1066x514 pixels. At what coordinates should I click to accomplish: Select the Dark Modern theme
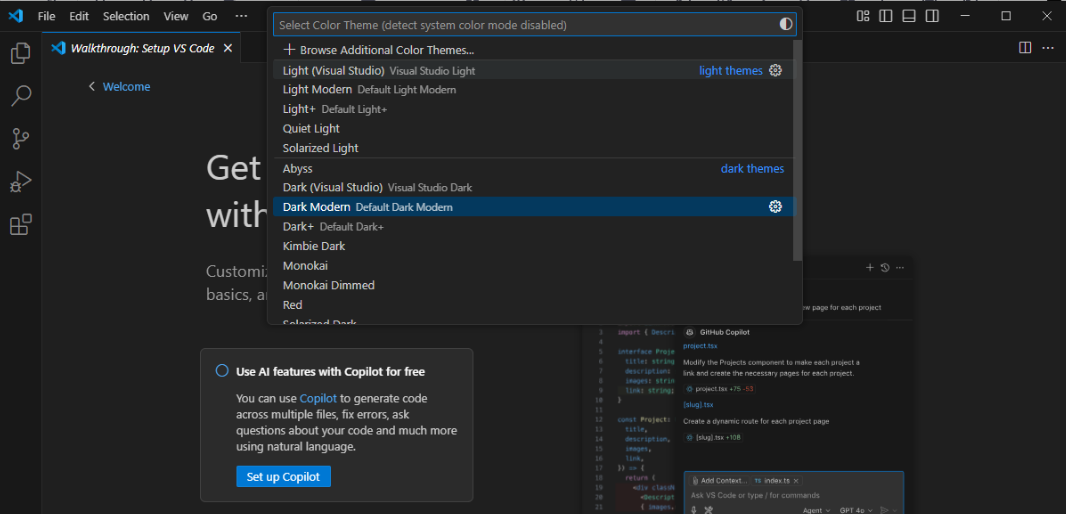(x=533, y=207)
